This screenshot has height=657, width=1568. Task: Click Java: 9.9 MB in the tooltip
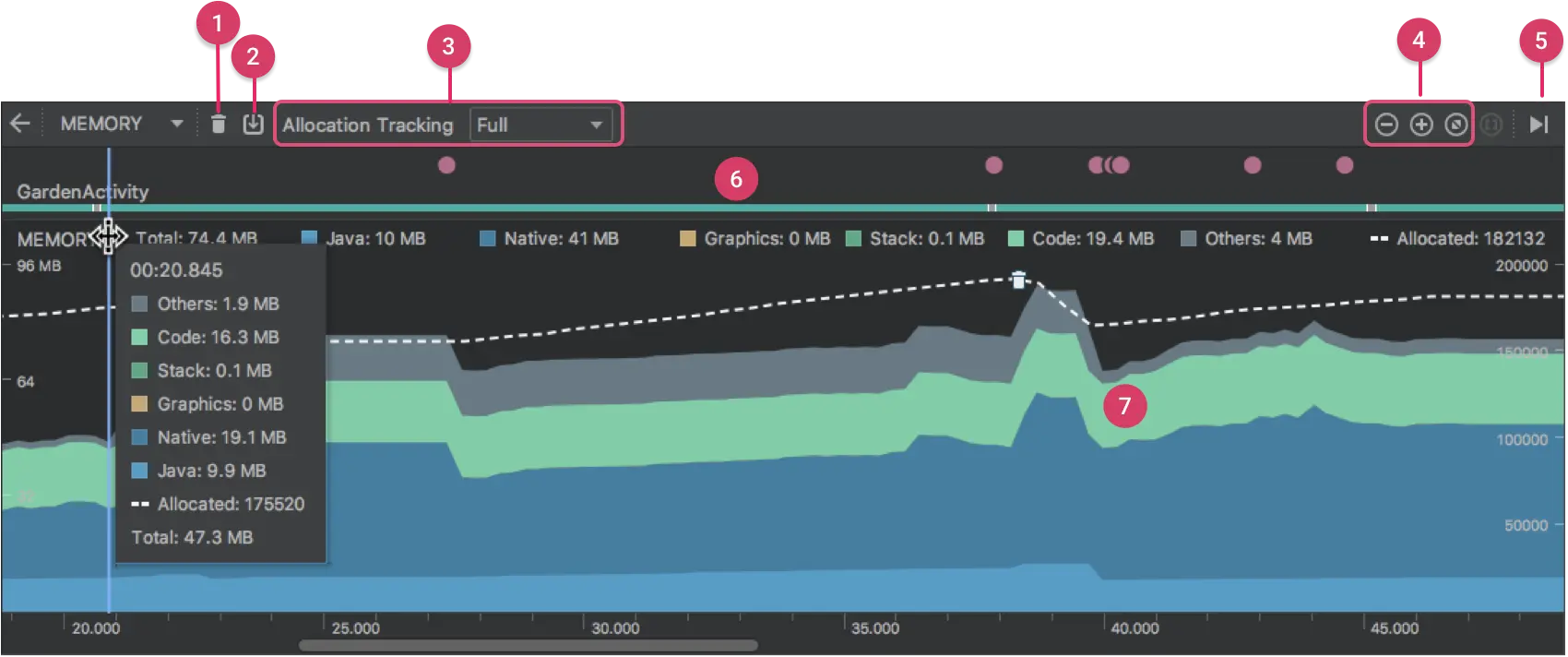(198, 471)
